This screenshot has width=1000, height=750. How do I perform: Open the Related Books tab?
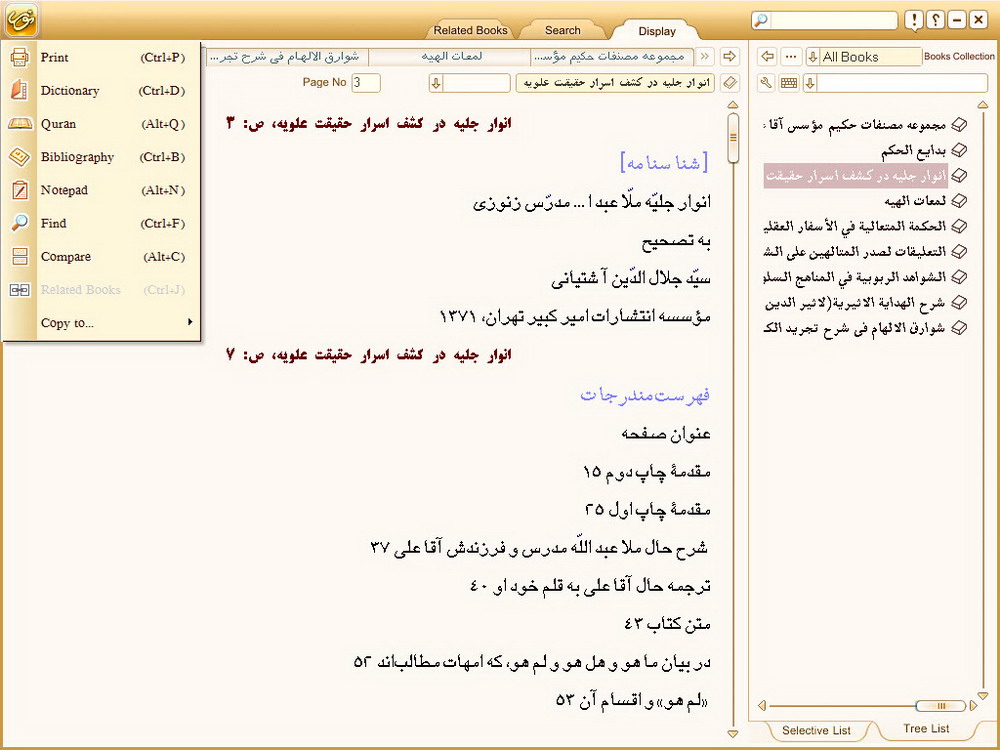click(x=470, y=31)
